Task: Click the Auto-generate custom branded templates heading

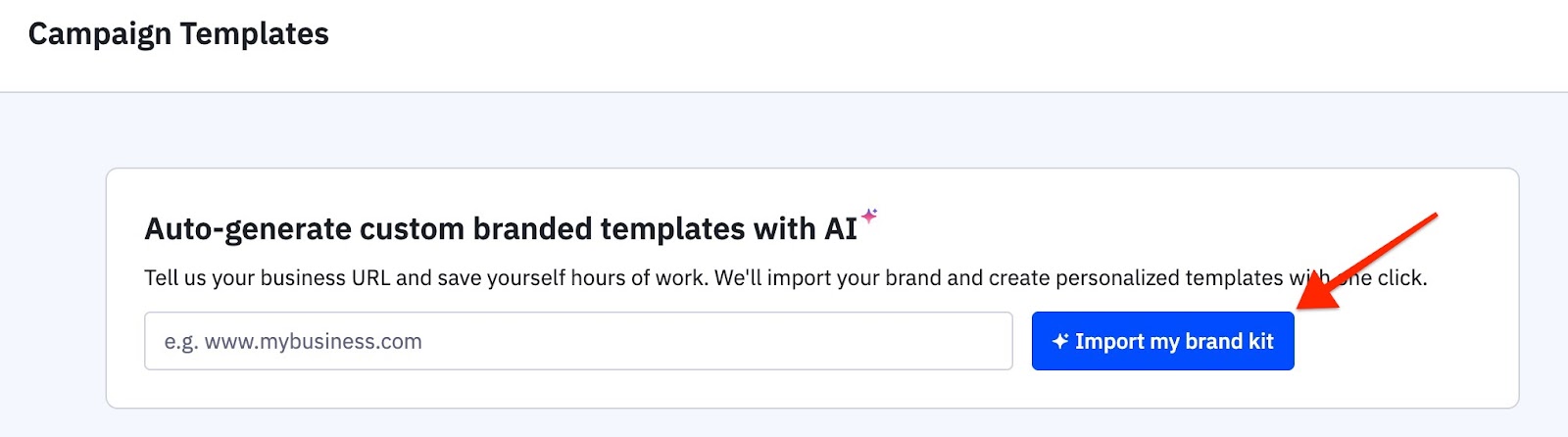Action: (x=500, y=229)
